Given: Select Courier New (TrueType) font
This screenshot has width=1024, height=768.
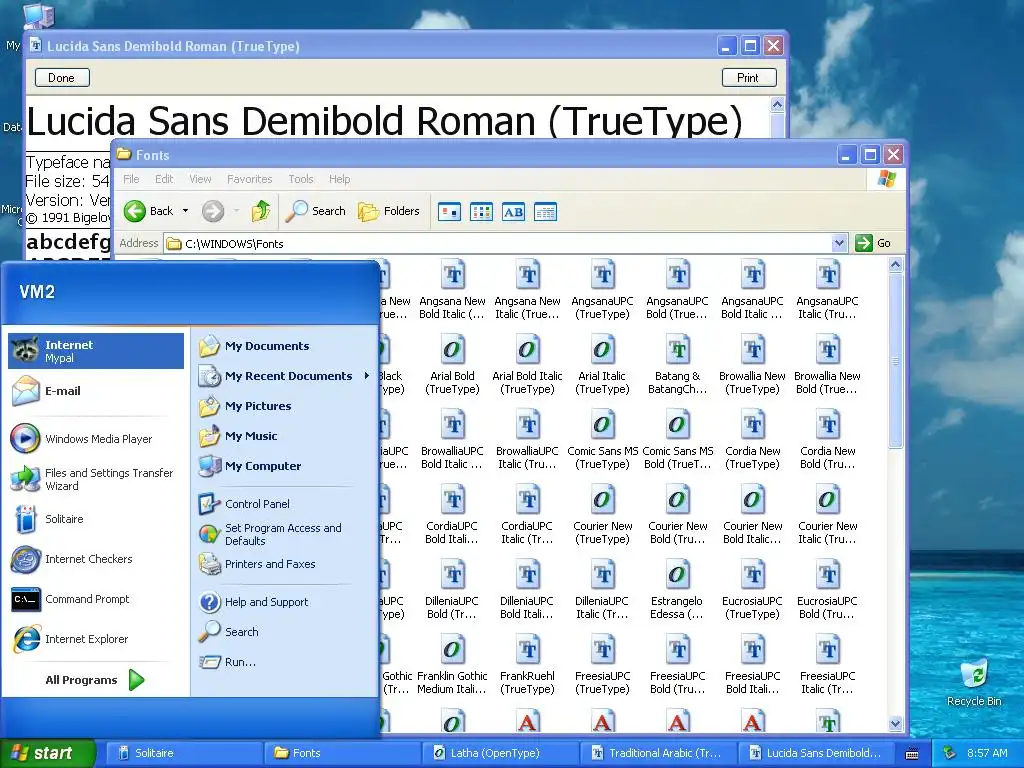Looking at the screenshot, I should pyautogui.click(x=602, y=516).
